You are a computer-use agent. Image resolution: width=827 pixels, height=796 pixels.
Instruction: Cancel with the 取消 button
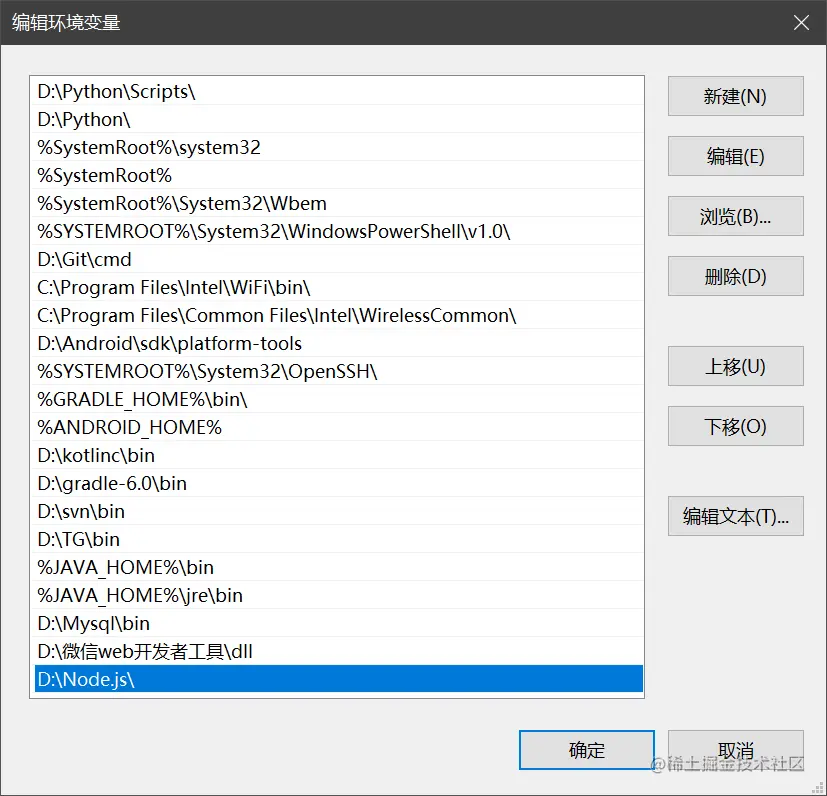click(735, 750)
